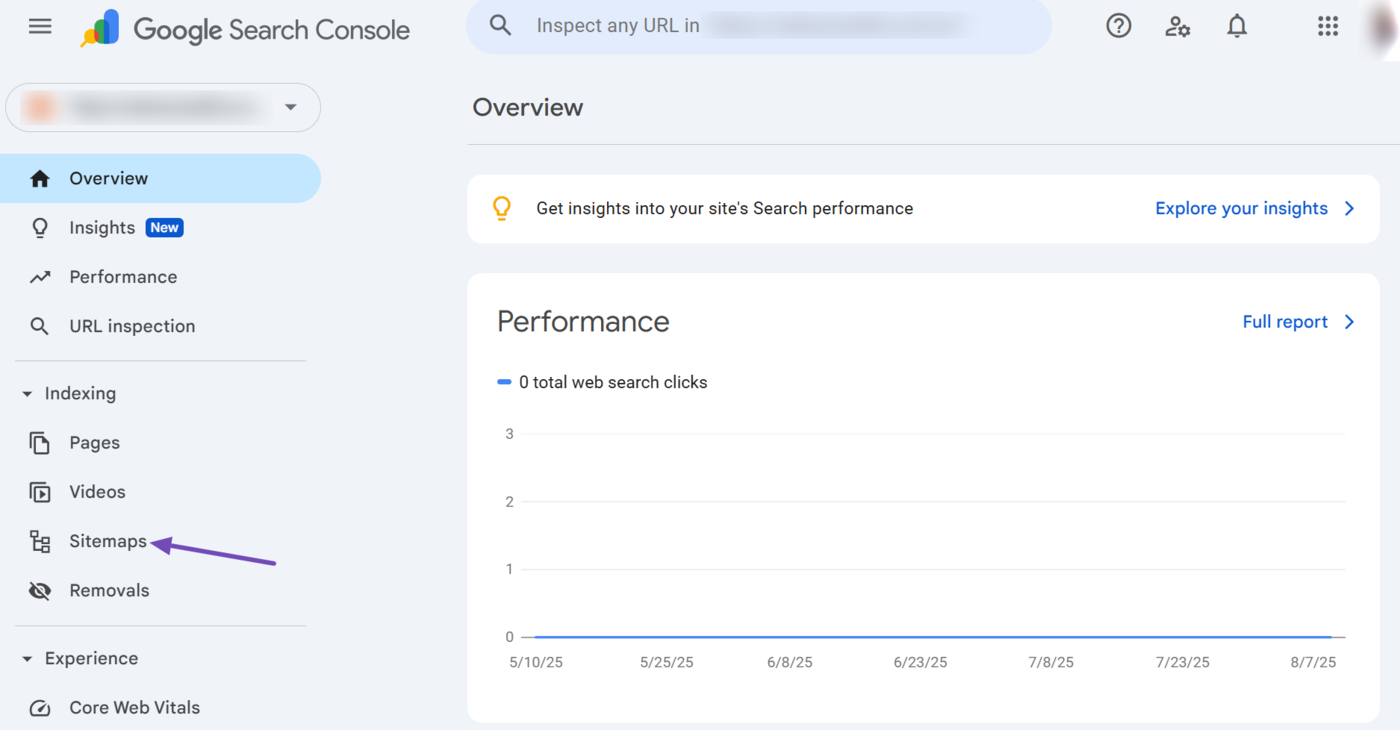Click the Google Search Console logo
Viewport: 1400px width, 730px height.
245,29
